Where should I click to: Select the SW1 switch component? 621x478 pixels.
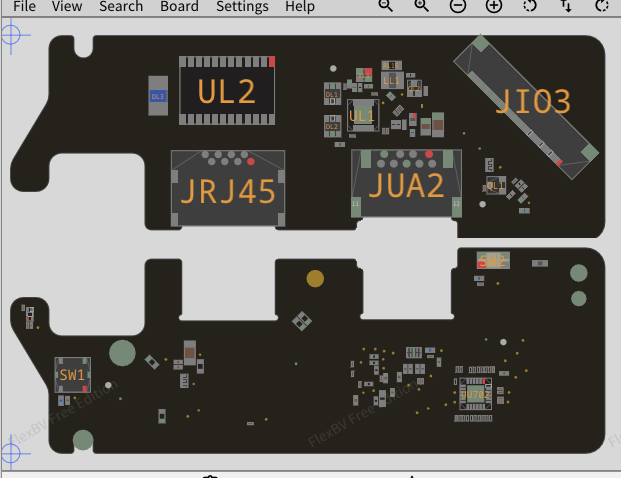point(72,375)
